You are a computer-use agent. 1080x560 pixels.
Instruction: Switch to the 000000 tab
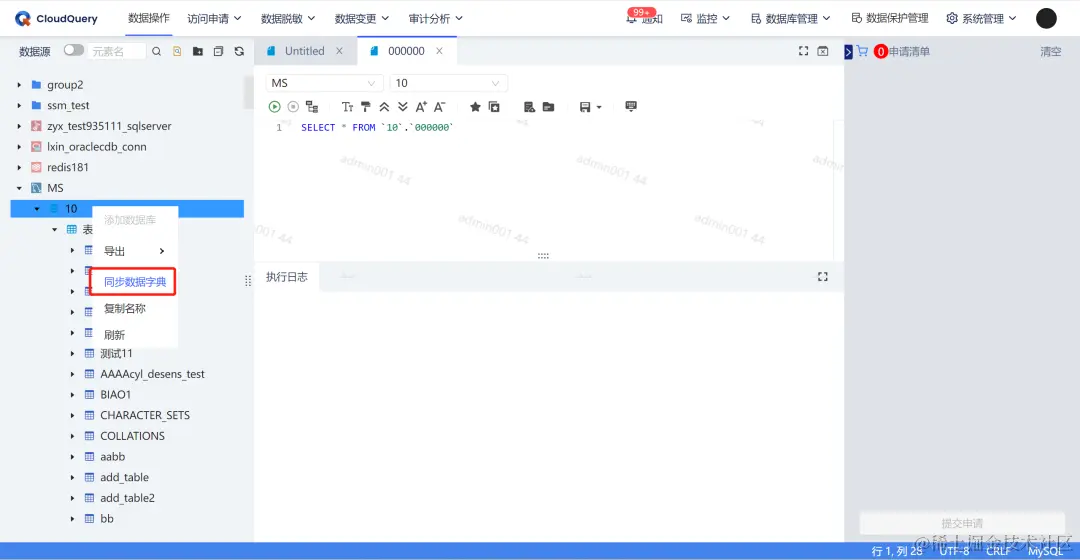point(406,51)
